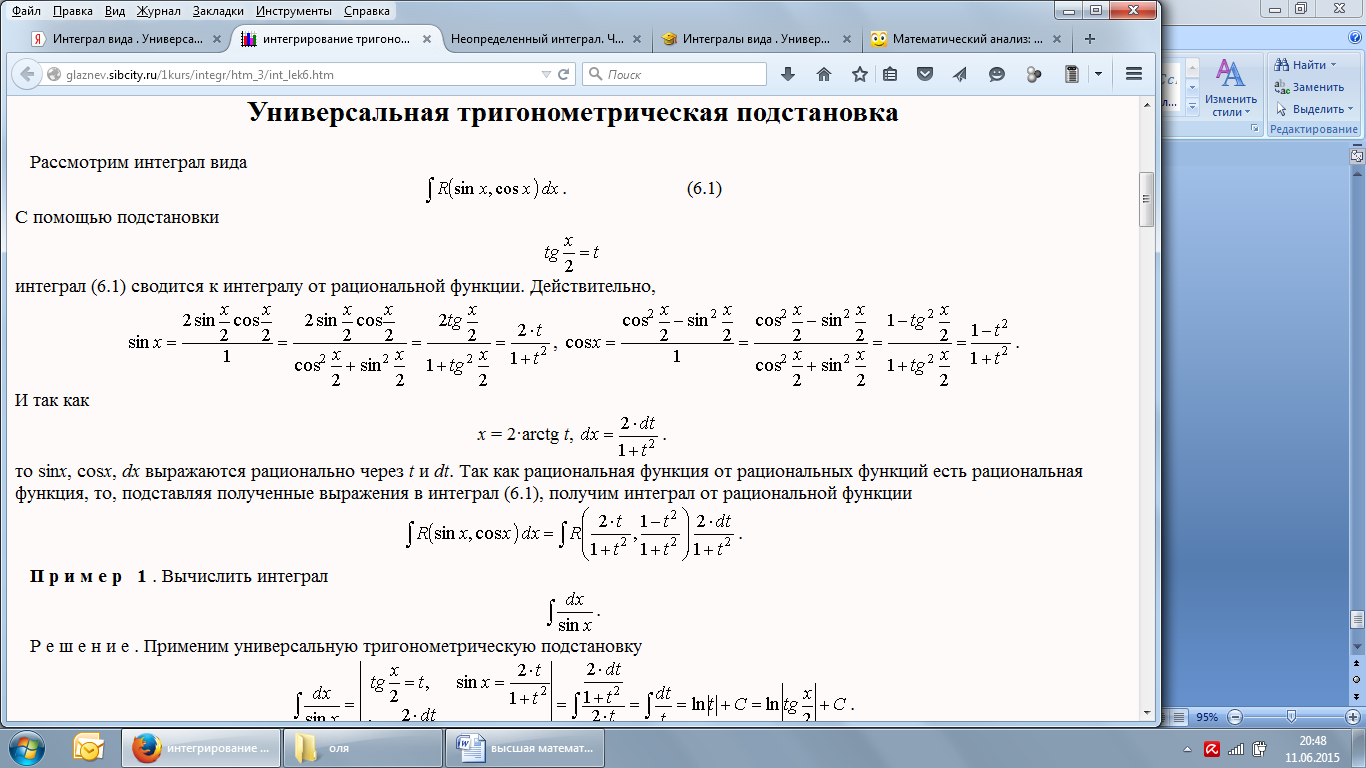Click browser page scrollbar thumb

pyautogui.click(x=1147, y=199)
